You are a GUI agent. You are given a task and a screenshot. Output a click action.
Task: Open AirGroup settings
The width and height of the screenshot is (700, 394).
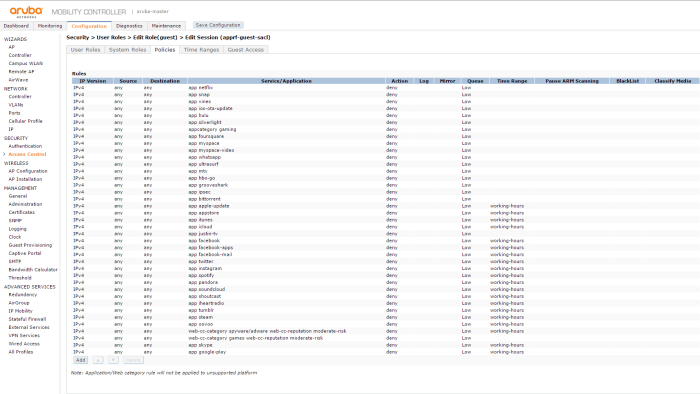click(19, 303)
